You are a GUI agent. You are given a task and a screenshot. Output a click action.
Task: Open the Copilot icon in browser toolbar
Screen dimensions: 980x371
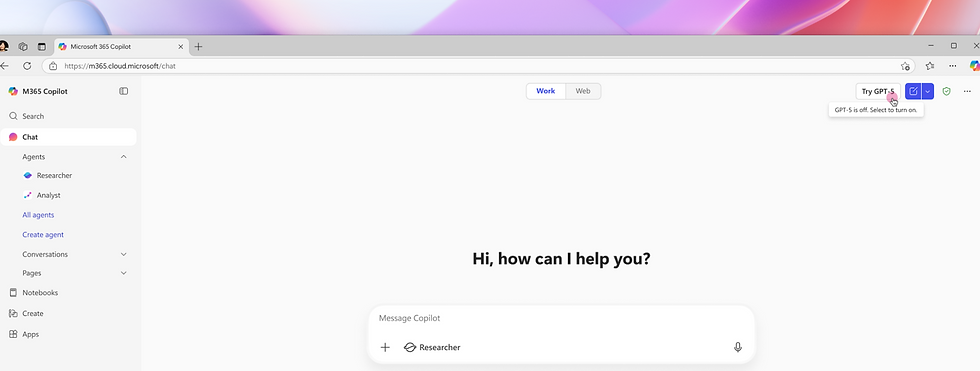click(974, 66)
